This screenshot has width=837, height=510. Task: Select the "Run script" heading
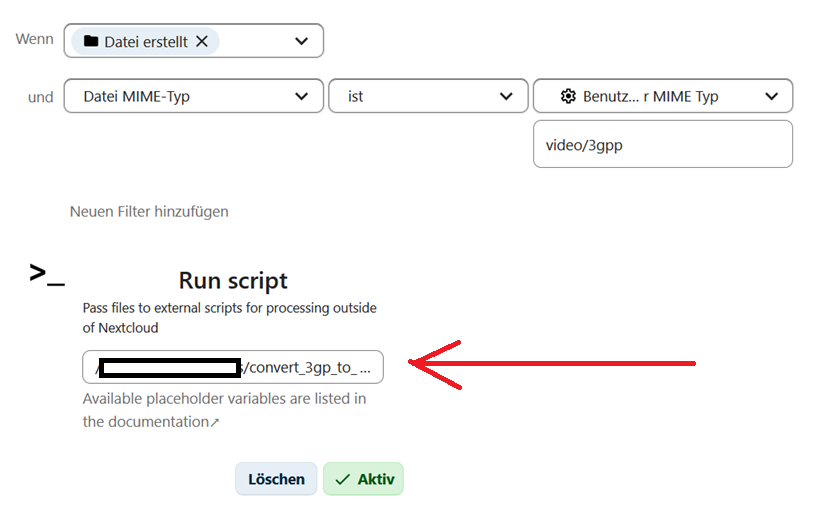[233, 280]
